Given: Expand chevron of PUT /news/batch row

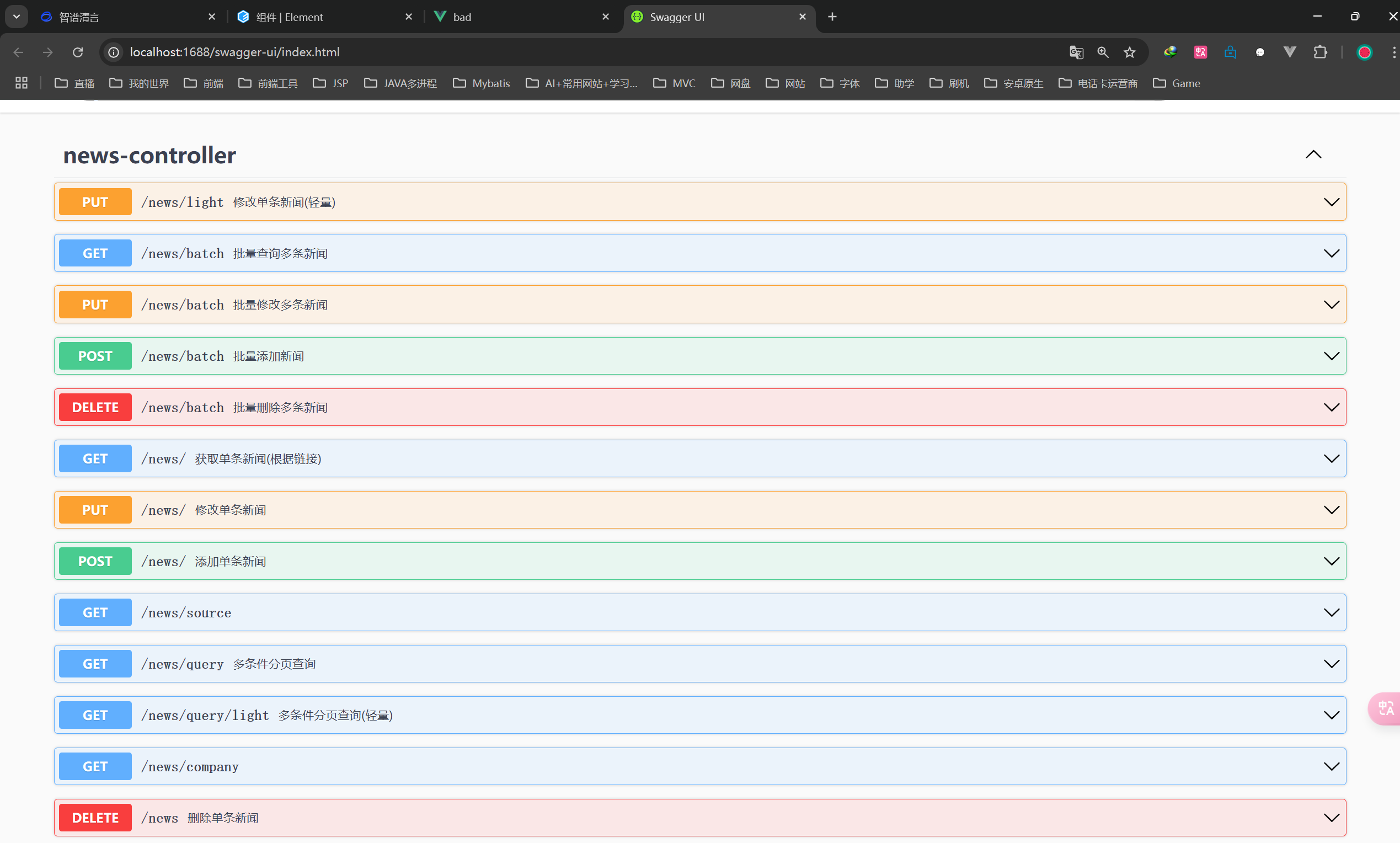Looking at the screenshot, I should click(x=1331, y=305).
